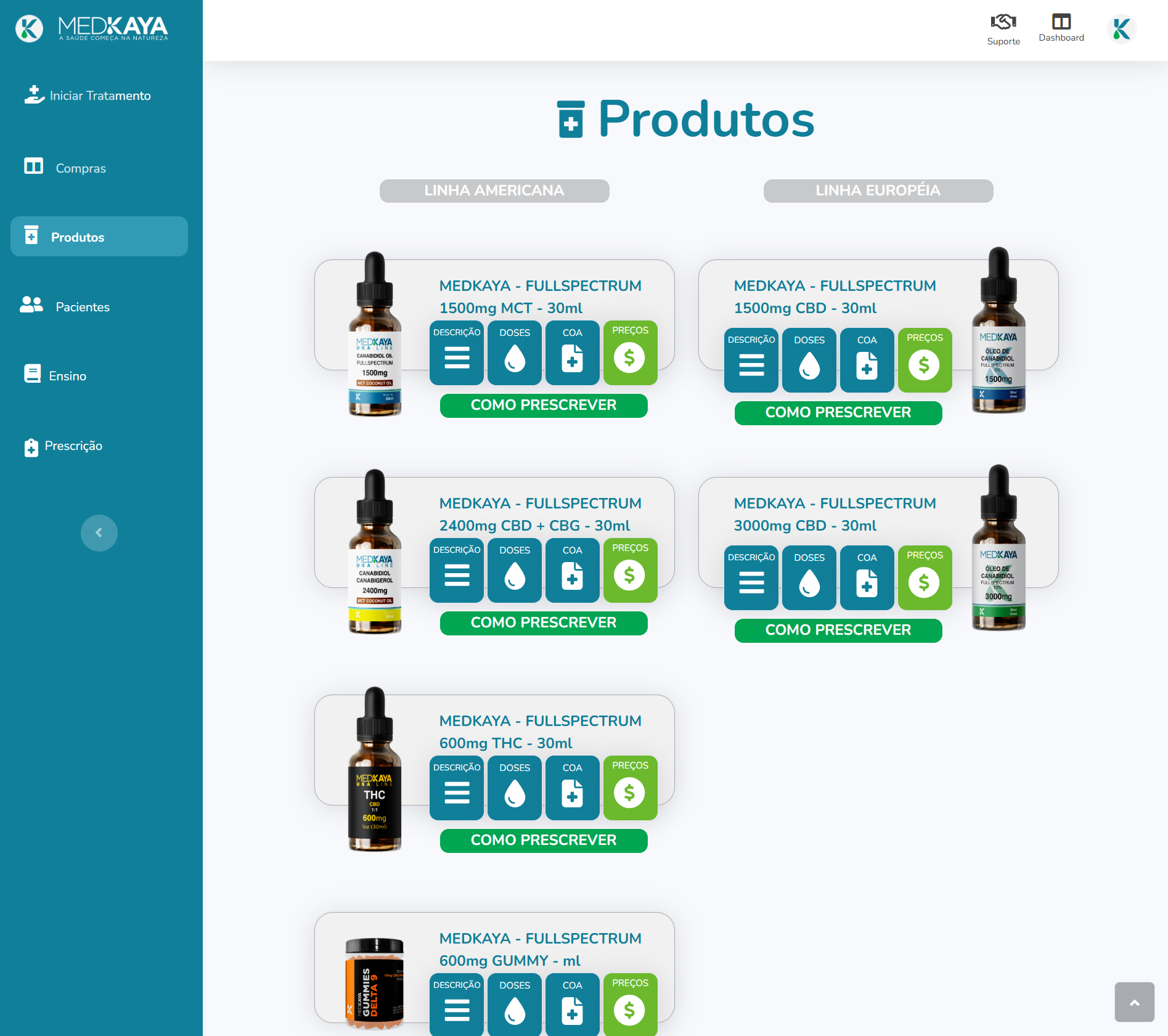Click title 'MEDKAYA - FULLSPECTRUM 3000mg CBD - 30ml'

(x=835, y=515)
